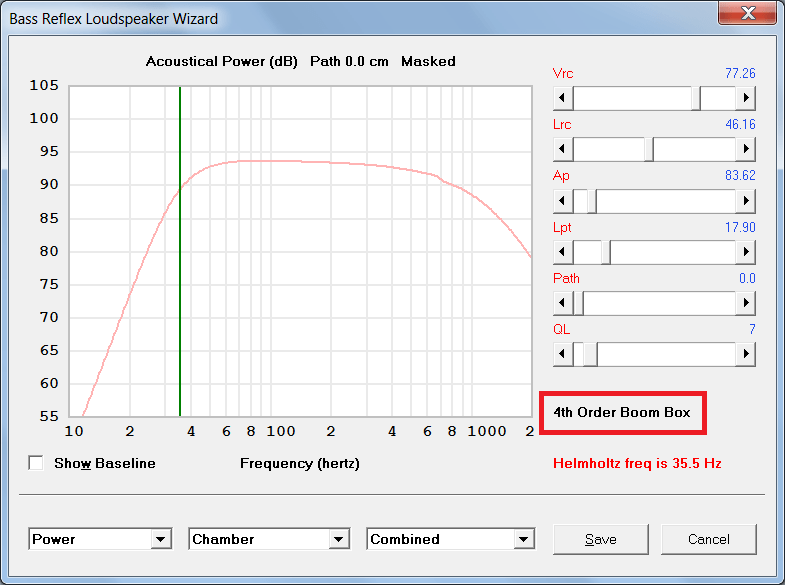Click the left arrow of the Vrc slider
Viewport: 785px width, 585px height.
coord(563,98)
